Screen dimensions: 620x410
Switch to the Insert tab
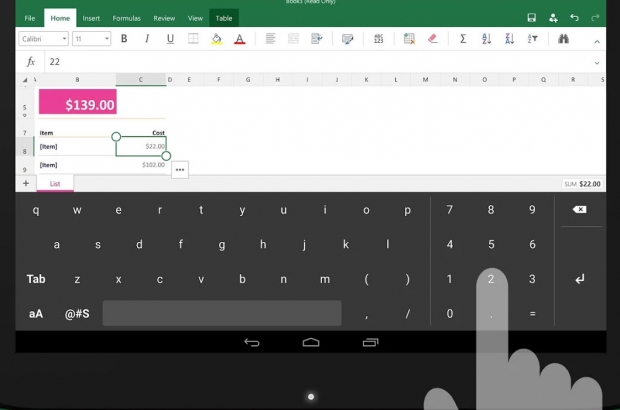(x=91, y=18)
